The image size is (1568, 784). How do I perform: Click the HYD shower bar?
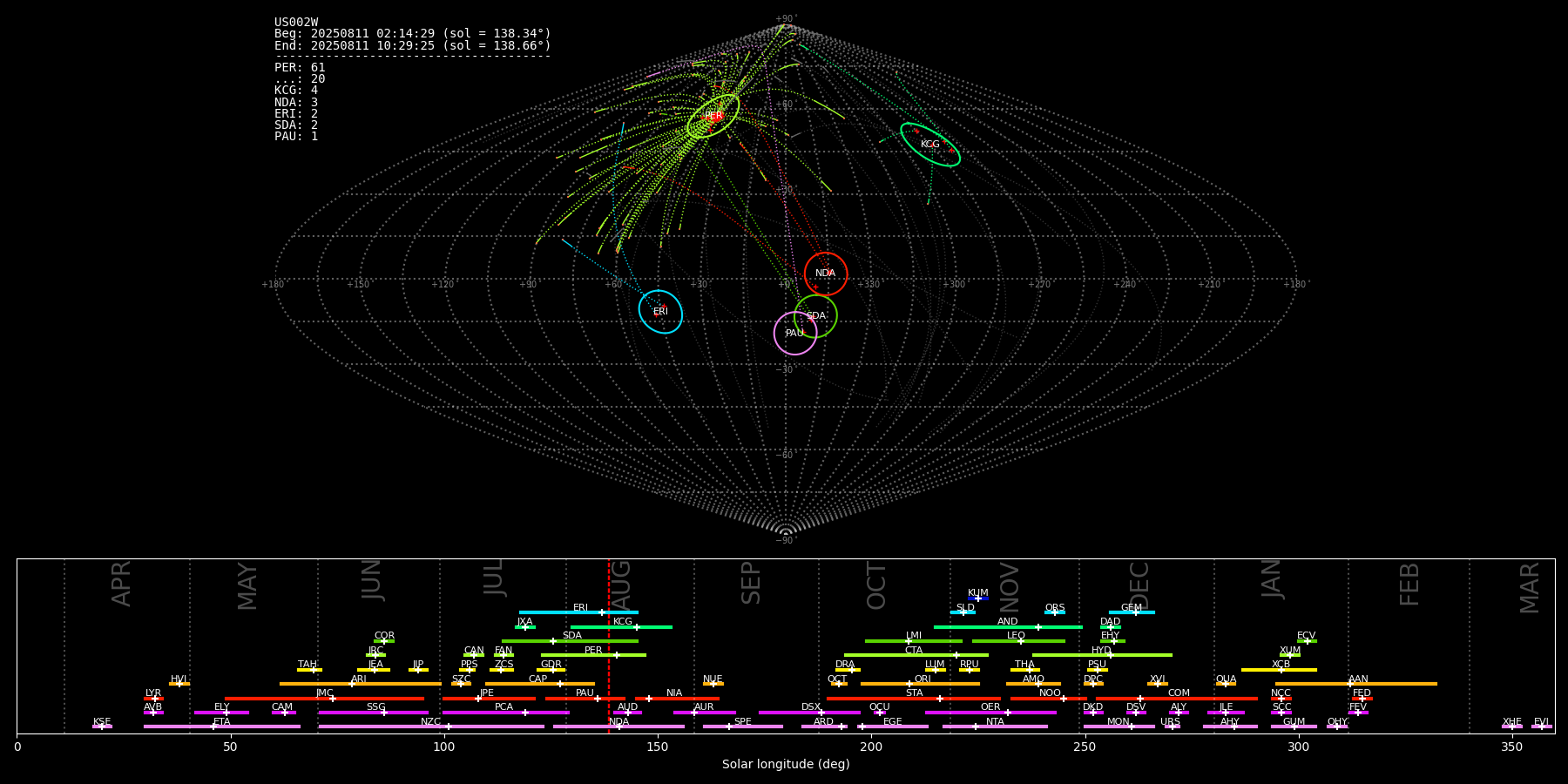[x=1102, y=655]
